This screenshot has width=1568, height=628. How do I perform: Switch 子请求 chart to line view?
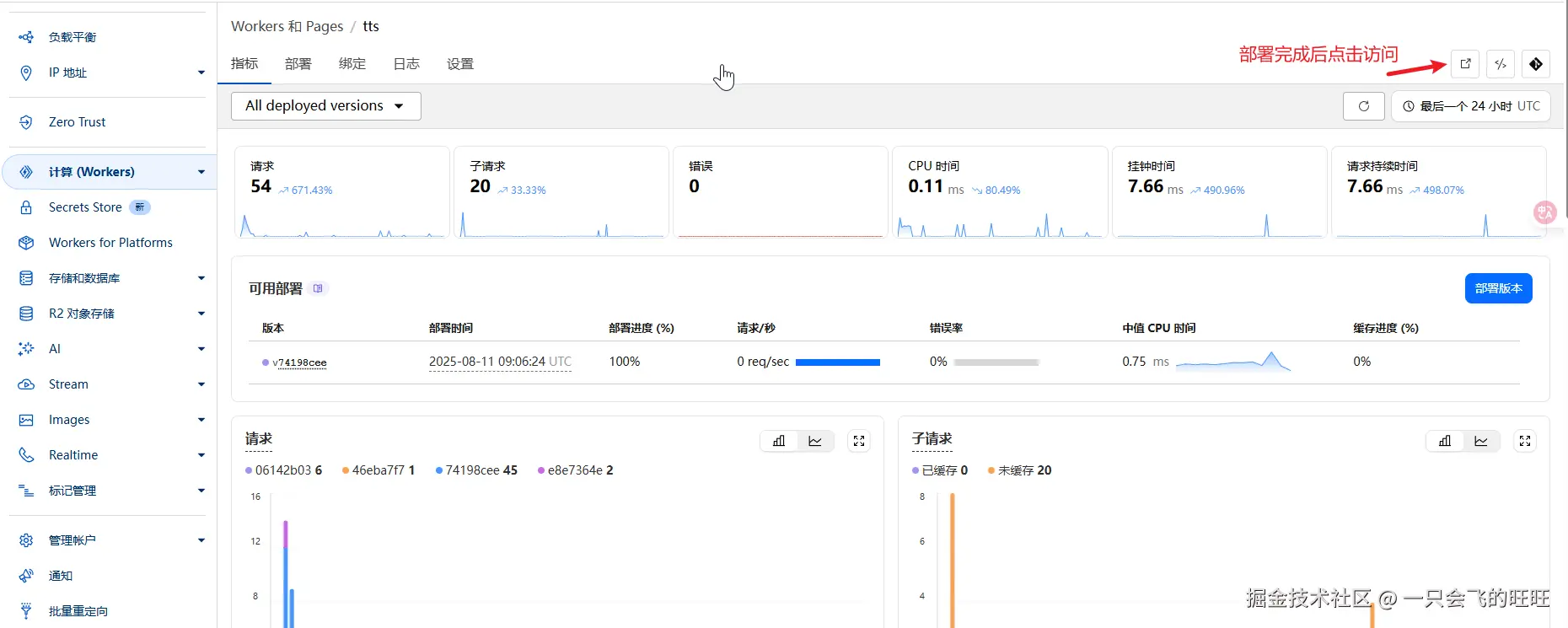1481,441
